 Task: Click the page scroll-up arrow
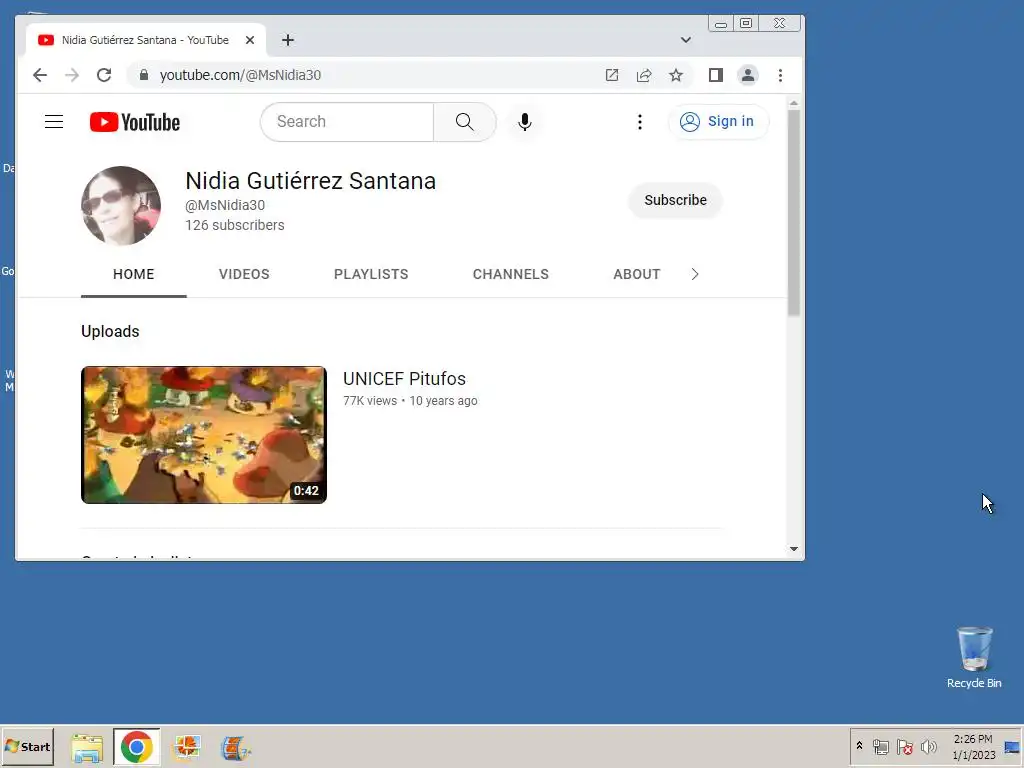point(793,103)
